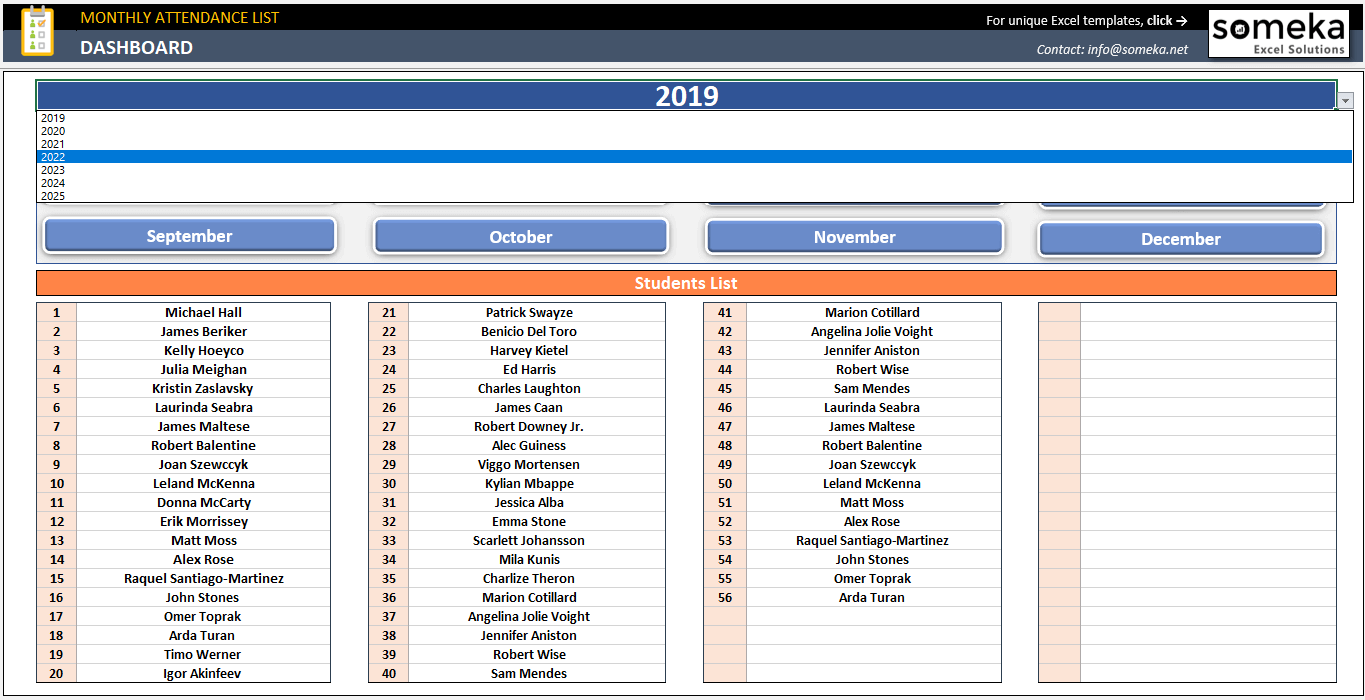Click Jennifer Aniston in row 43
Viewport: 1365px width, 700px height.
click(x=873, y=351)
